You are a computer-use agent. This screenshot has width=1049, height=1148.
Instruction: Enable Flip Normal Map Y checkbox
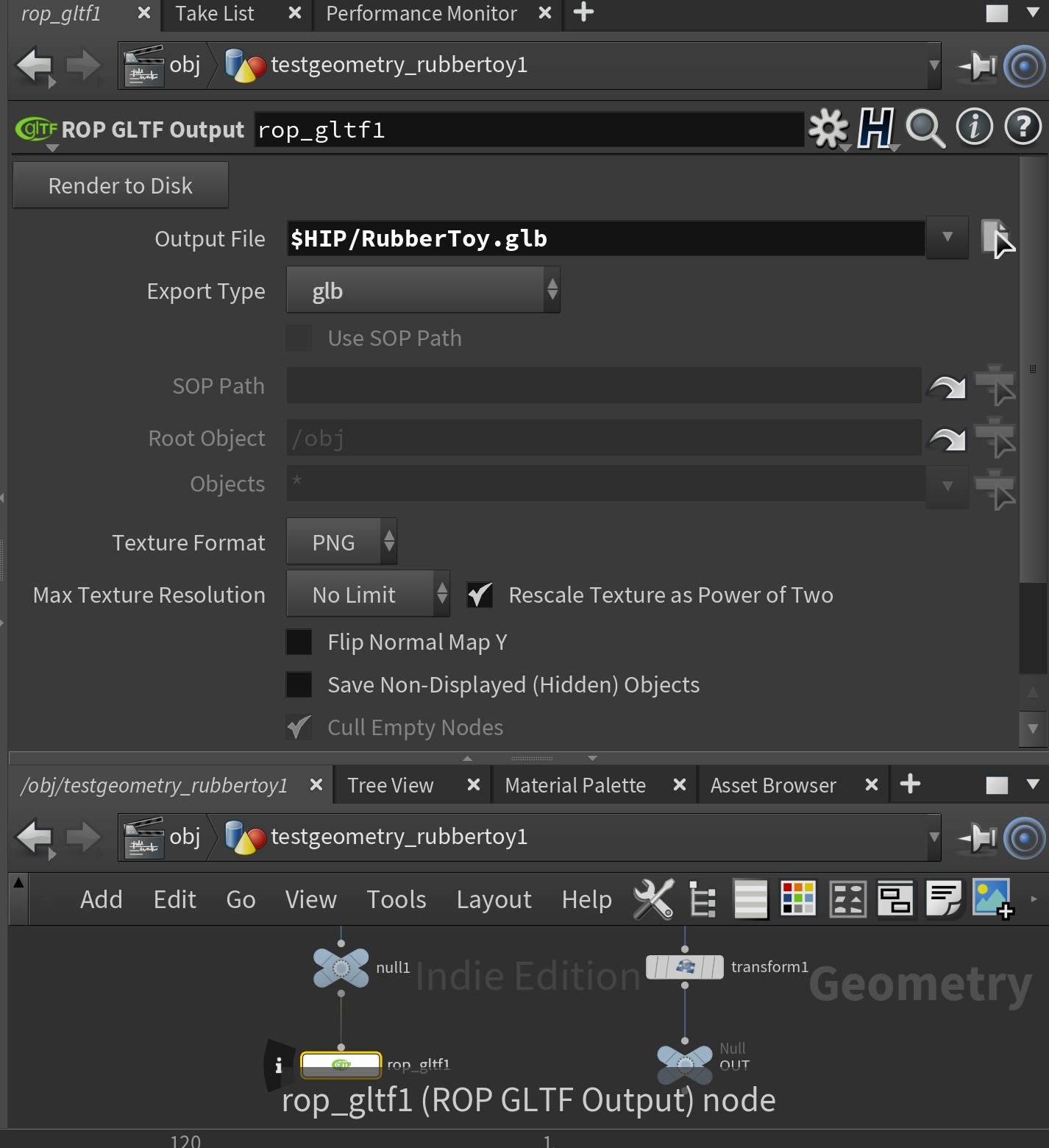[299, 642]
